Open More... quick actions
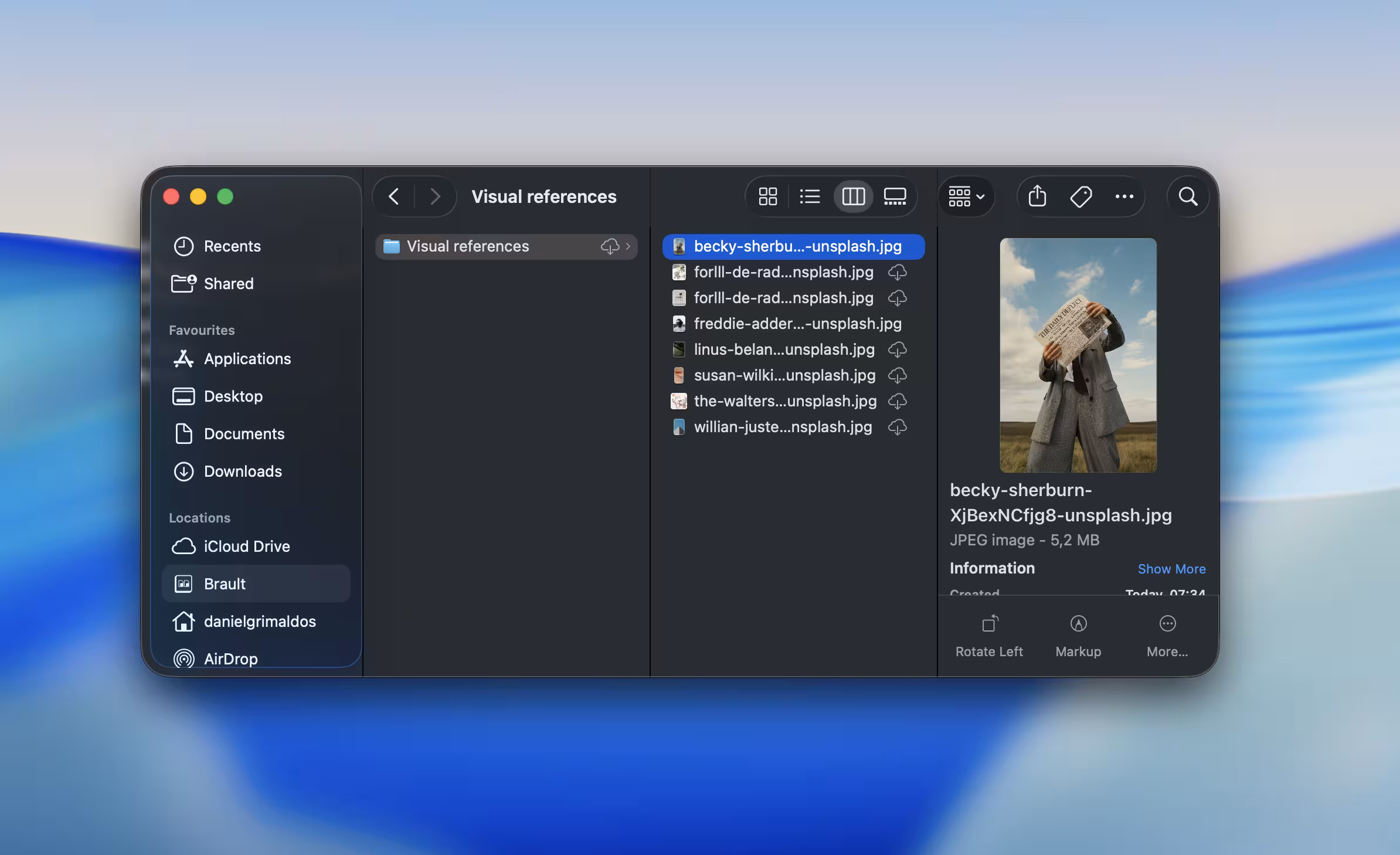The image size is (1400, 855). pos(1167,636)
